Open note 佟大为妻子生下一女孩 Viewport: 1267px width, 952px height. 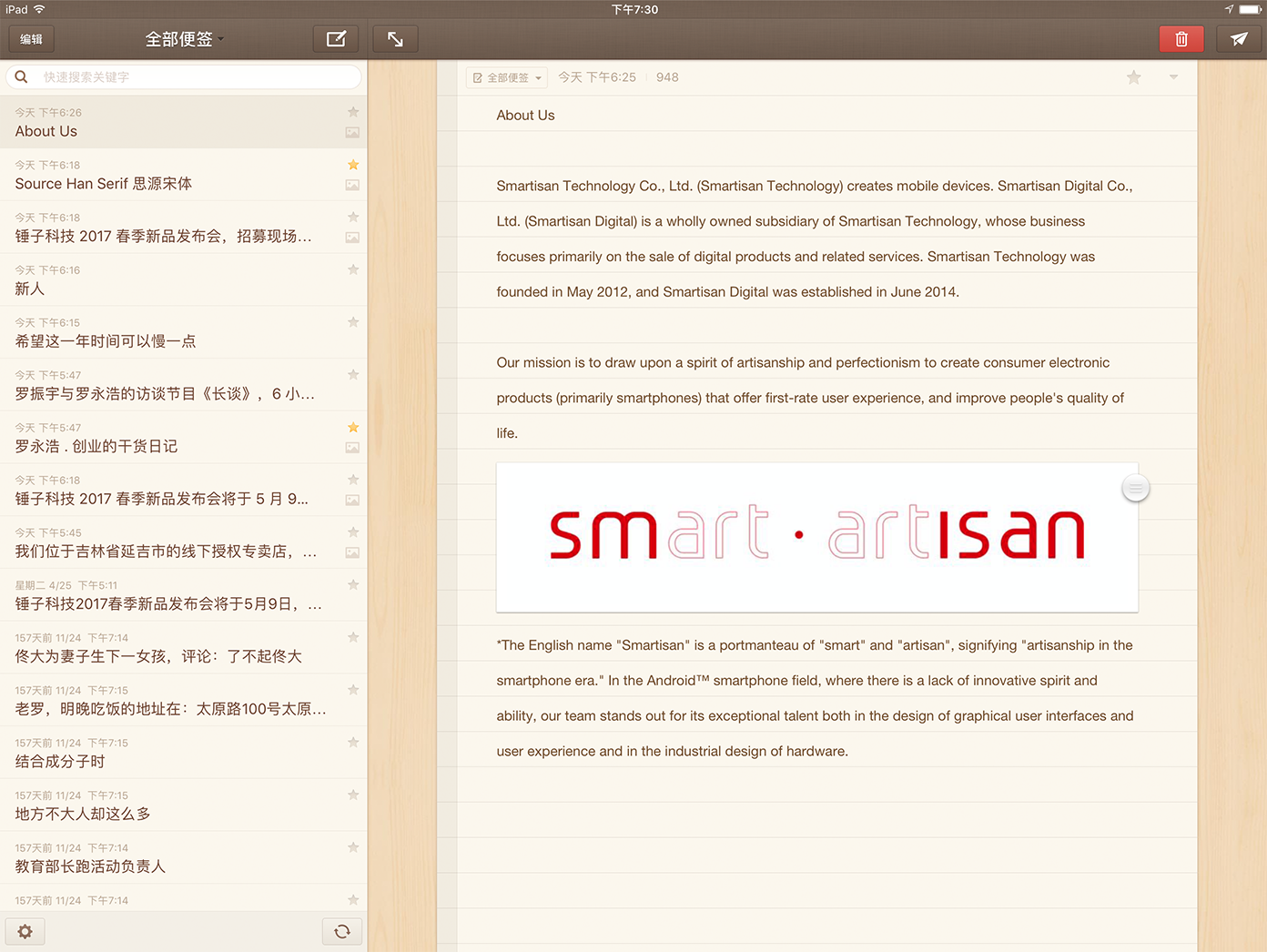(183, 648)
